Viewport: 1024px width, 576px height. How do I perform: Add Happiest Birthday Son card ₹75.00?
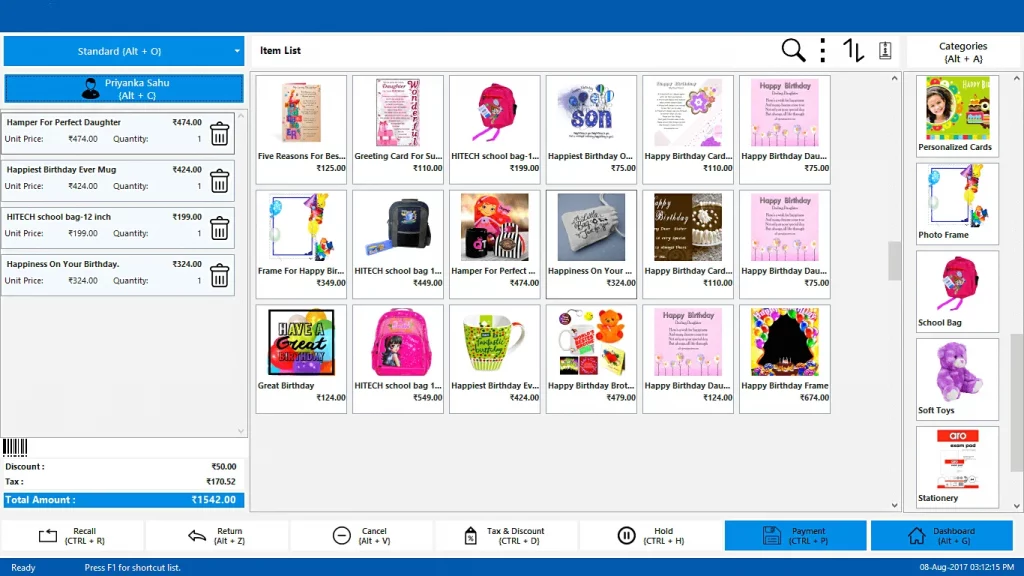pos(591,129)
